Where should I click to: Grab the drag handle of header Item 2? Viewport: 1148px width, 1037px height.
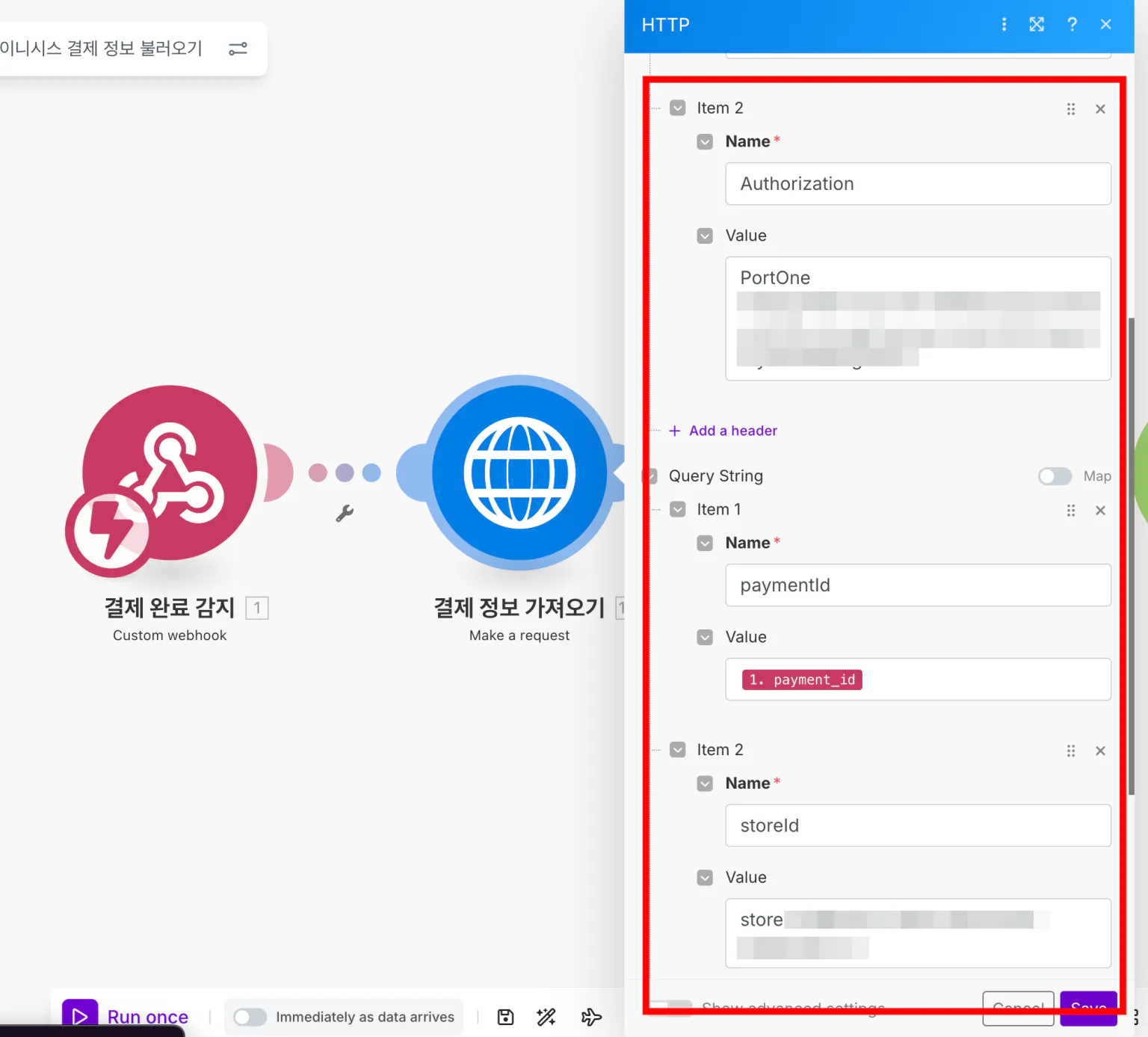1071,109
